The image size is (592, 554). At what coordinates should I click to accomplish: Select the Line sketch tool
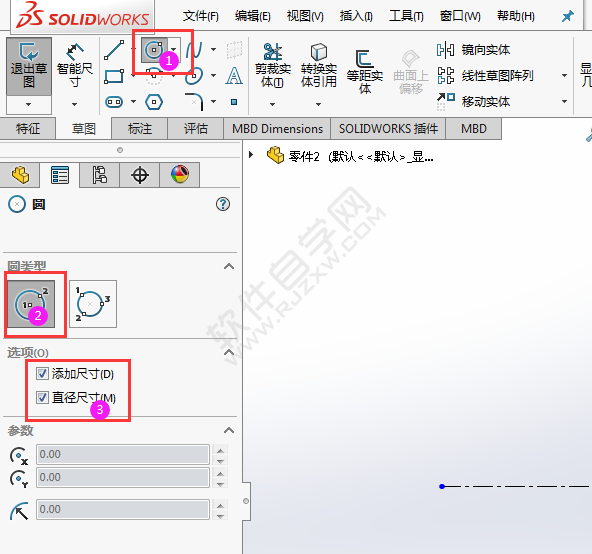pos(114,50)
